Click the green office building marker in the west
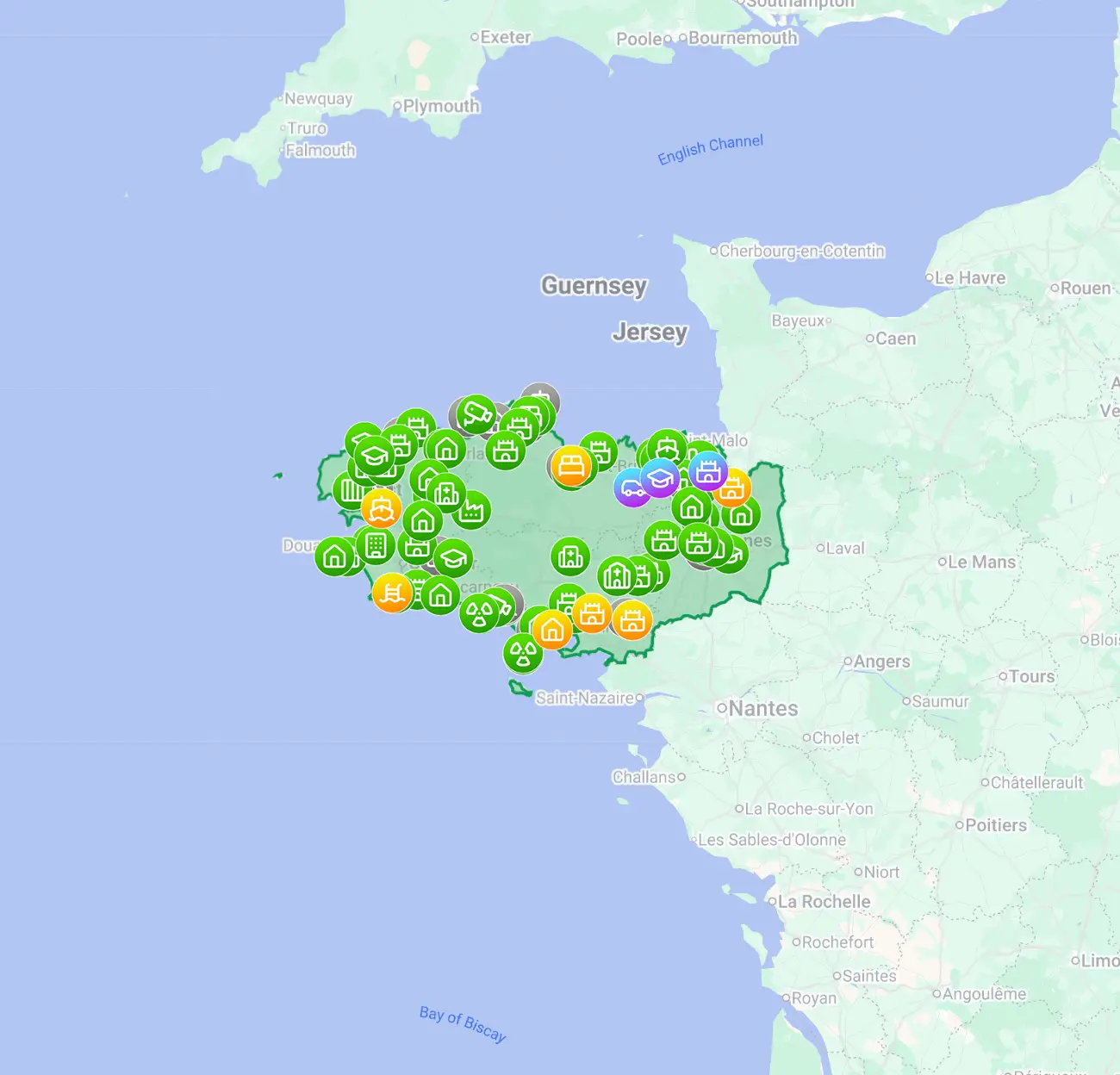Image resolution: width=1120 pixels, height=1075 pixels. (x=376, y=545)
